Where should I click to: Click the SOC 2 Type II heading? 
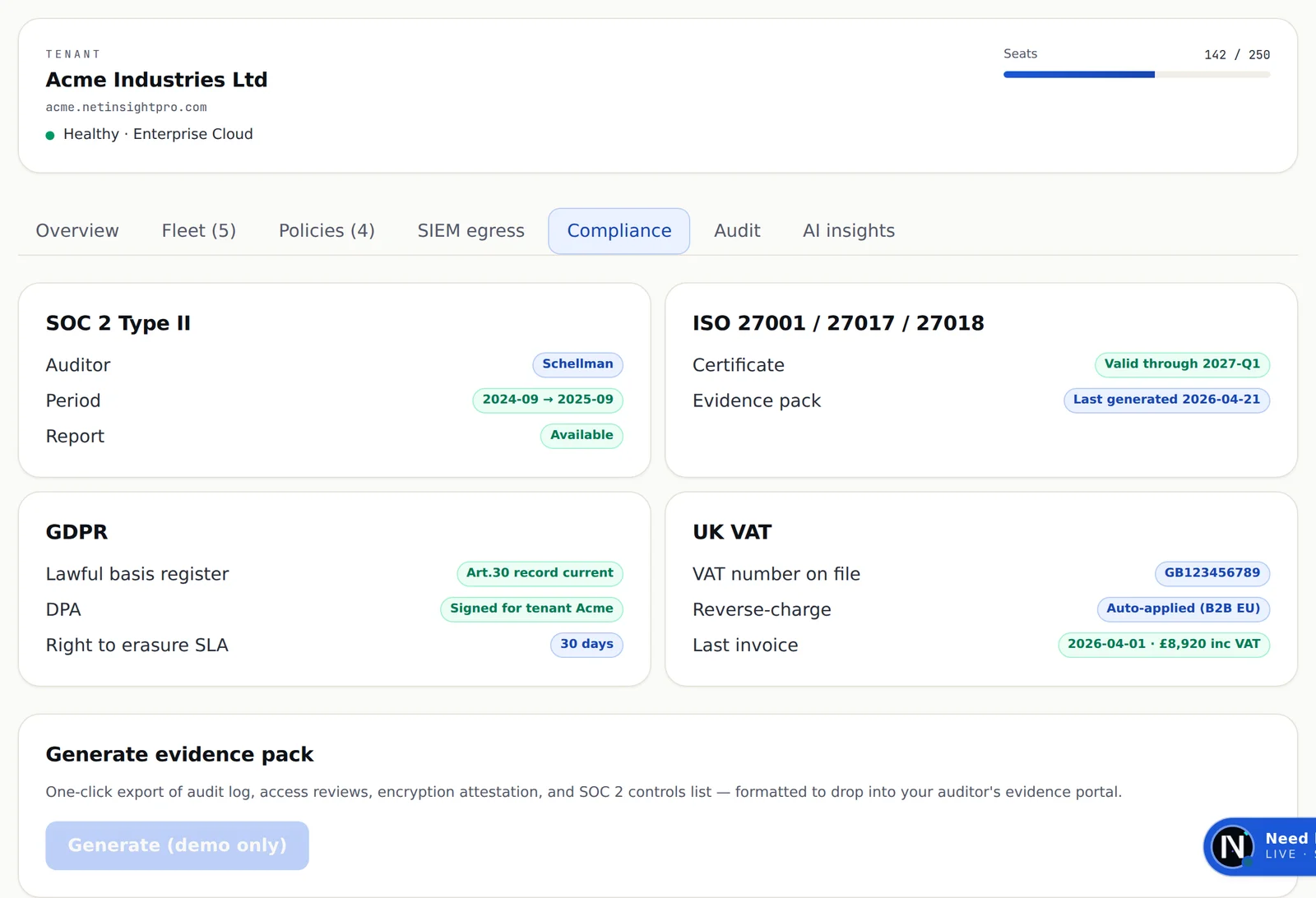point(118,323)
